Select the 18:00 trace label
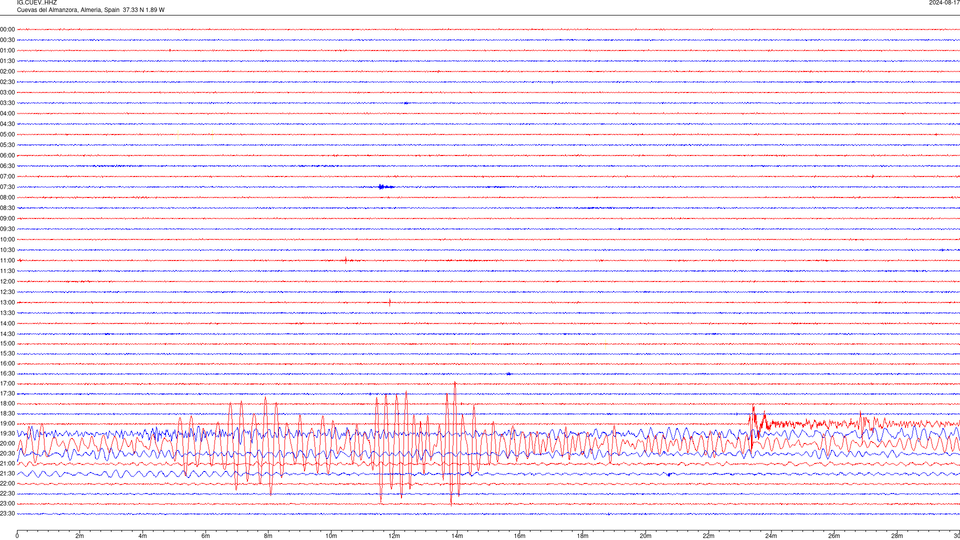This screenshot has height=540, width=960. [7, 403]
